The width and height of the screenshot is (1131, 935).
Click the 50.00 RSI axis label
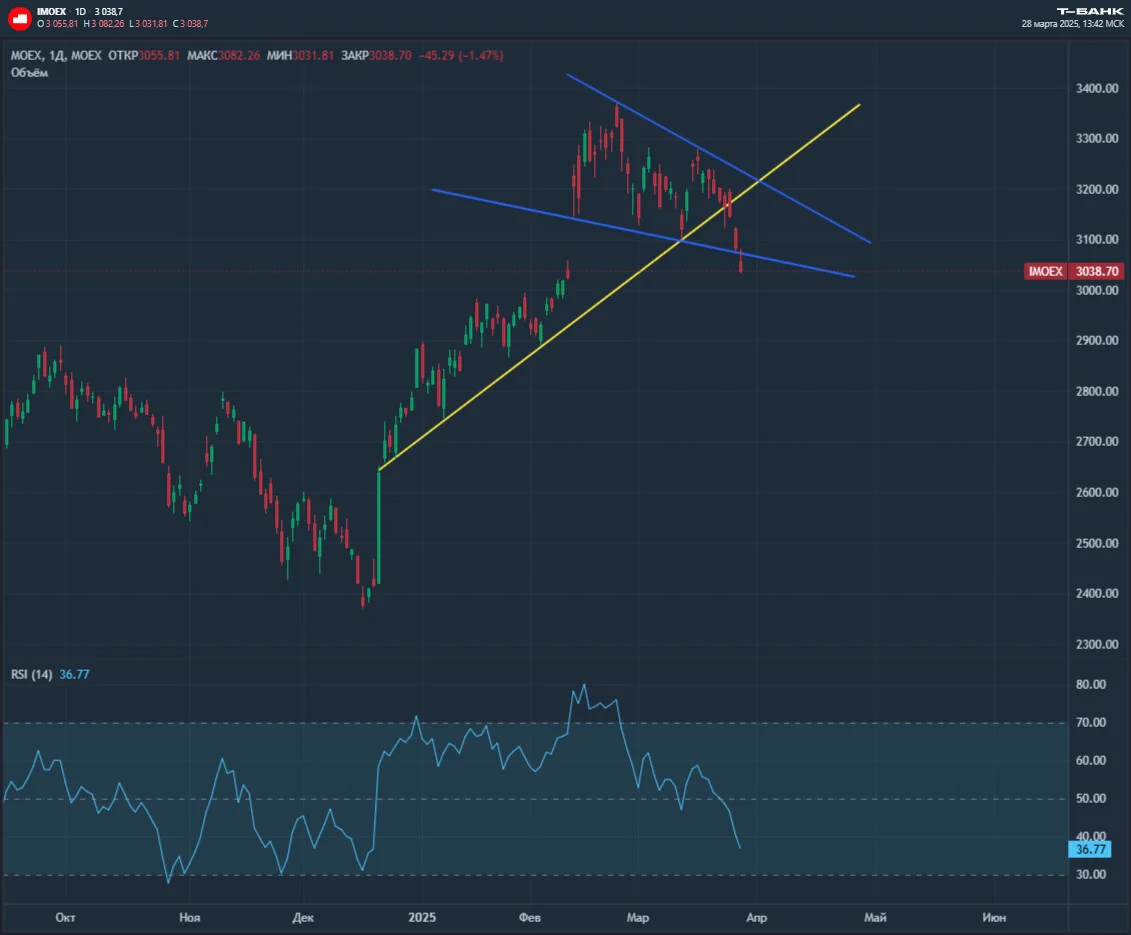[x=1091, y=799]
